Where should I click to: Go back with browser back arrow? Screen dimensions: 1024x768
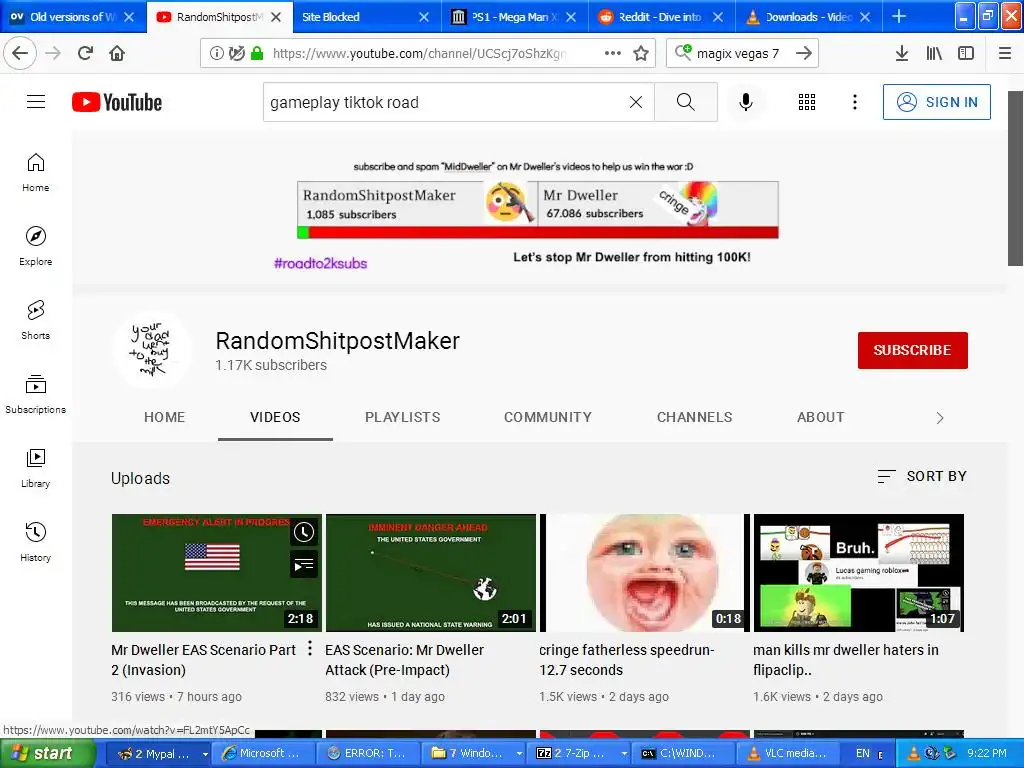[20, 53]
